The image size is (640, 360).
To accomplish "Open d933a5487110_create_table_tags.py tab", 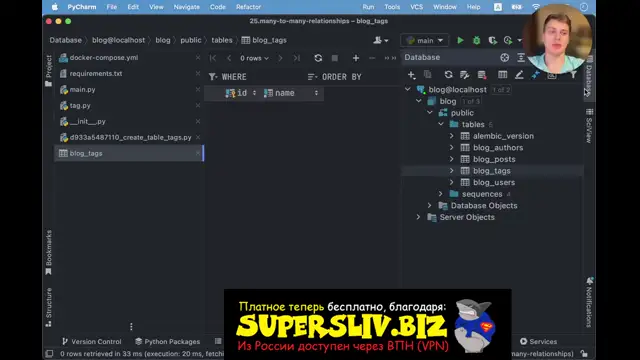I will [x=130, y=138].
